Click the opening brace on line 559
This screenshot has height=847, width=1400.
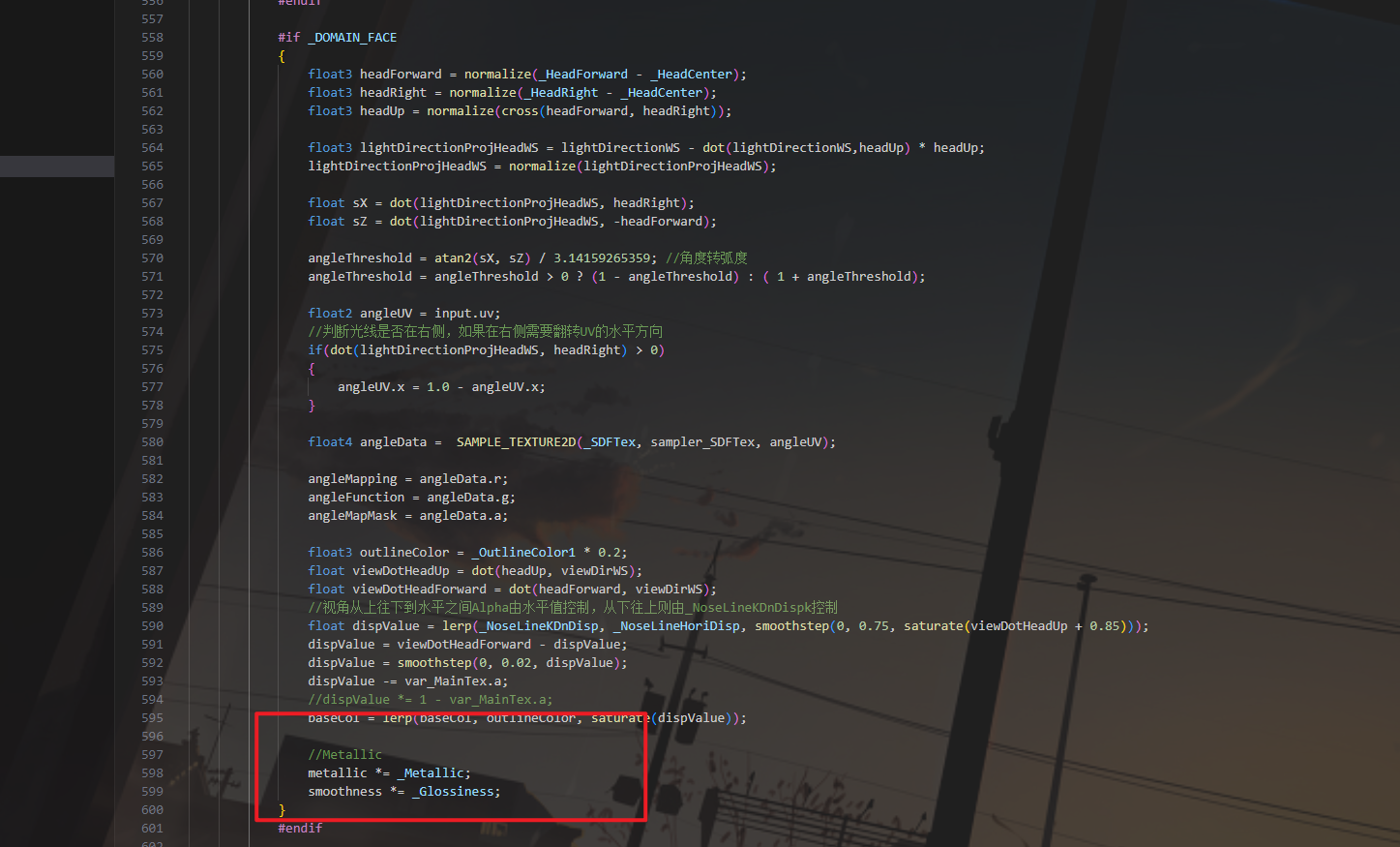click(282, 56)
